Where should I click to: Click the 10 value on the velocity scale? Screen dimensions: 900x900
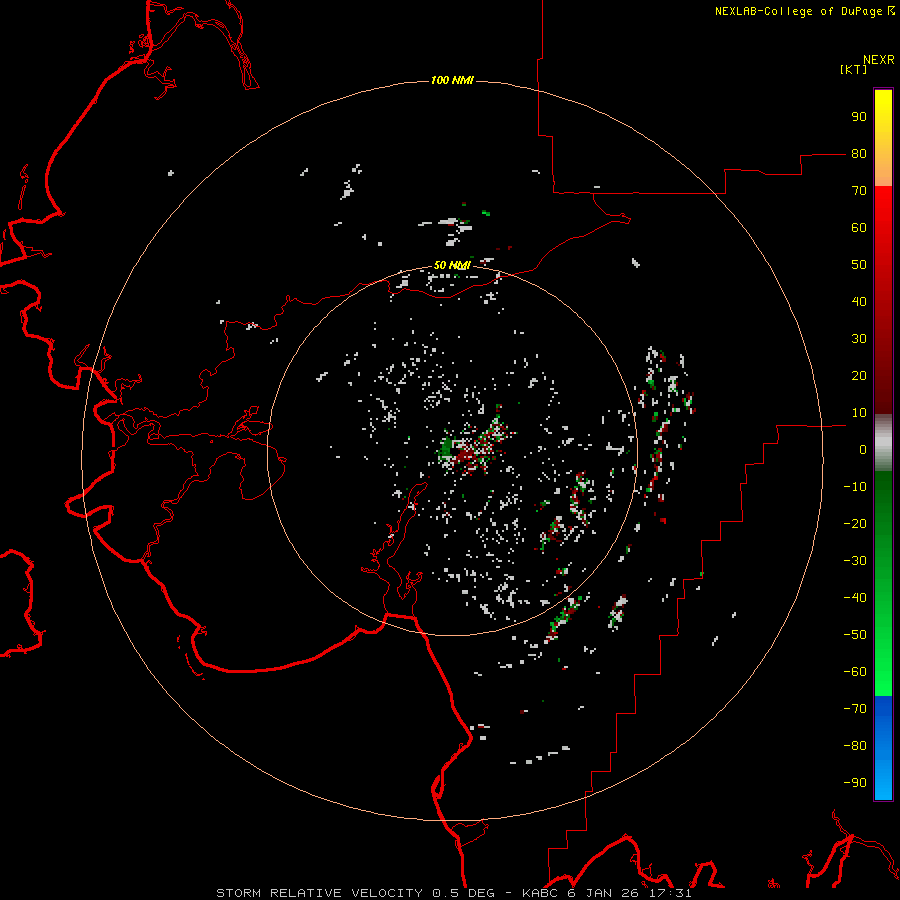point(859,413)
